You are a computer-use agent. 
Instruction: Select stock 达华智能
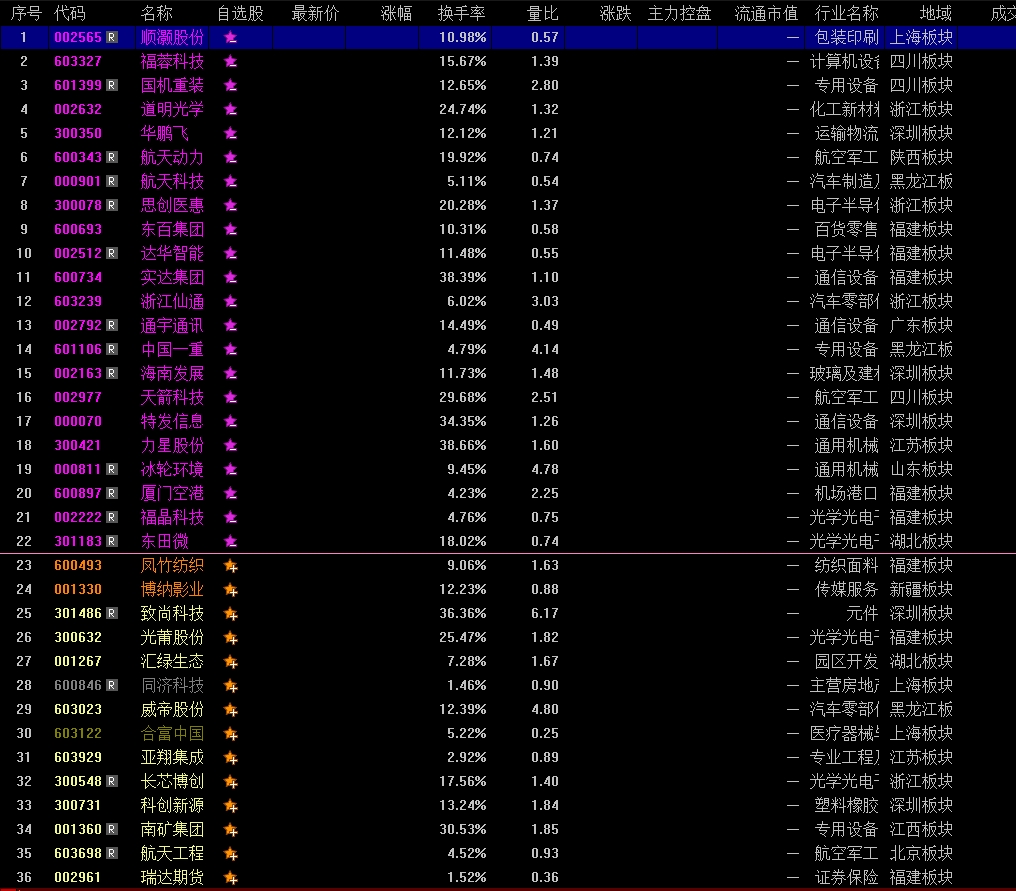click(172, 253)
